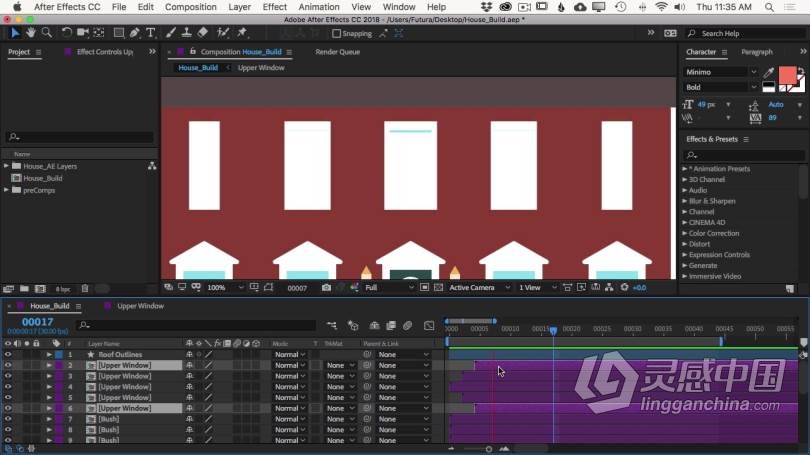Expand the Blur & Sharpen effects category
The height and width of the screenshot is (455, 810).
point(685,201)
